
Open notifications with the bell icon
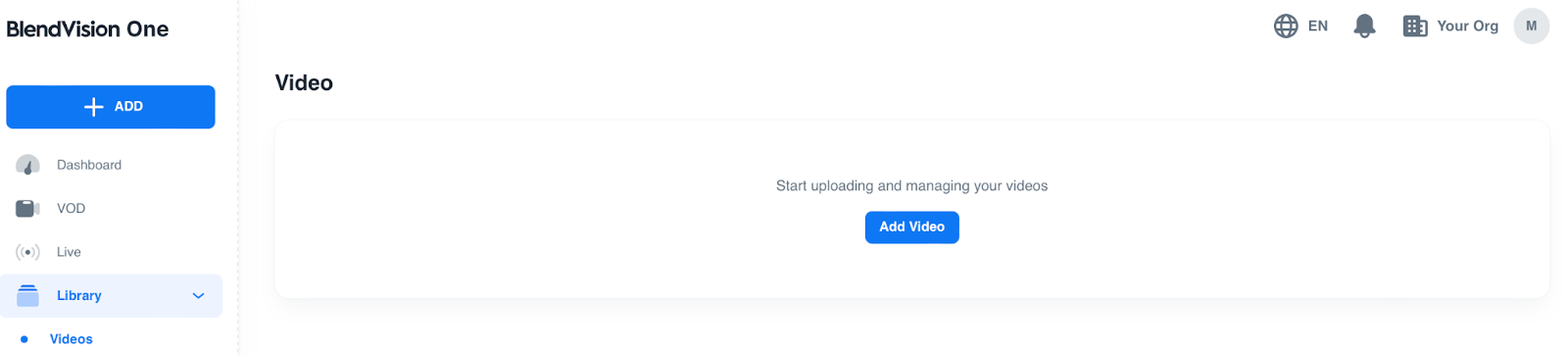tap(1364, 26)
